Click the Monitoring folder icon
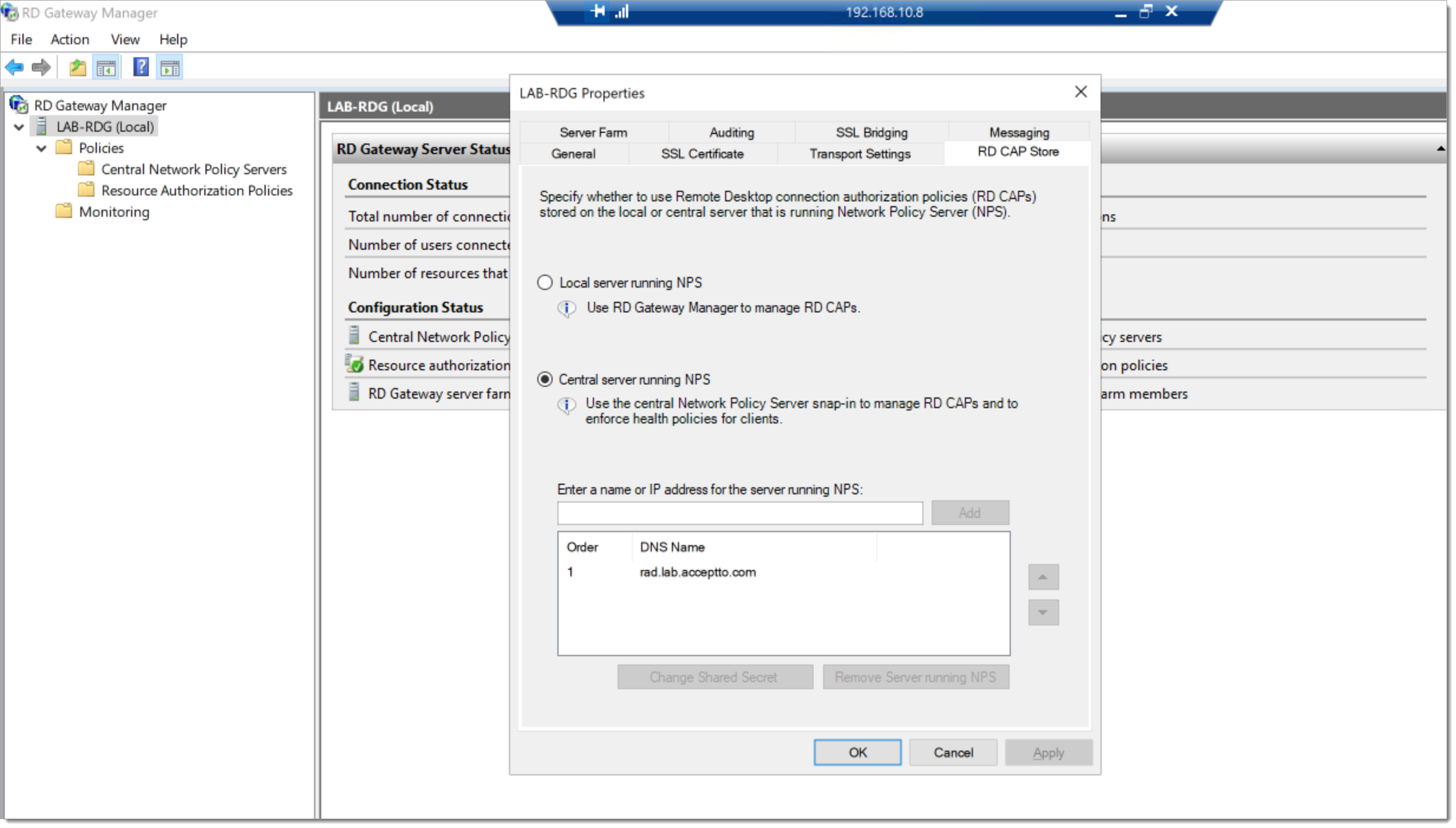1456x828 pixels. tap(64, 211)
